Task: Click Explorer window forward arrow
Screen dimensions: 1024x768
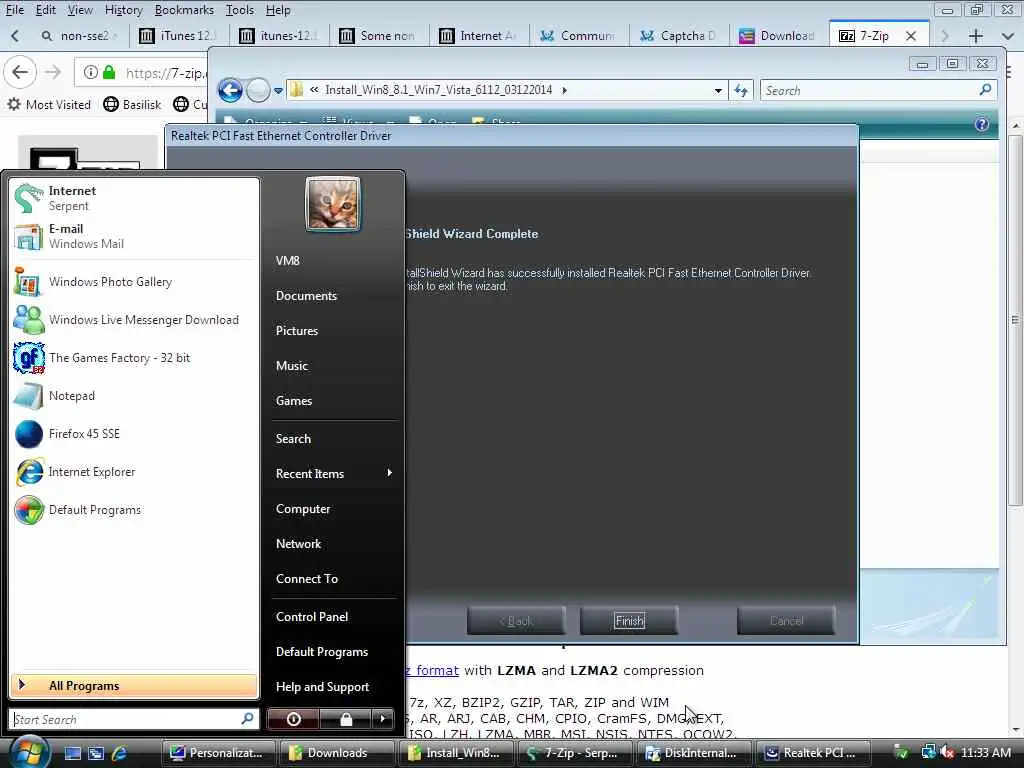Action: point(258,90)
